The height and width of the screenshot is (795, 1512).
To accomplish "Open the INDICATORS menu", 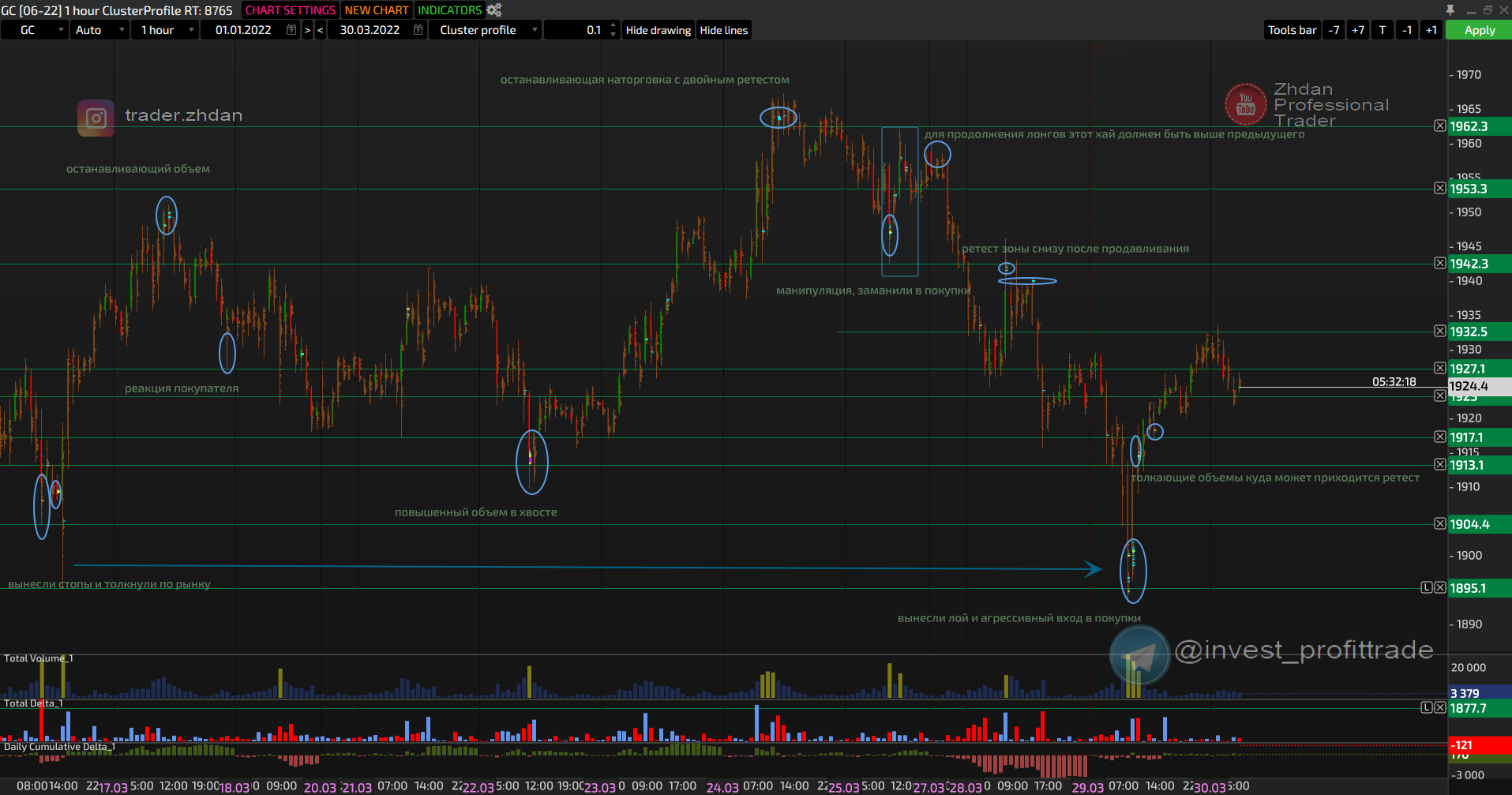I will tap(449, 10).
